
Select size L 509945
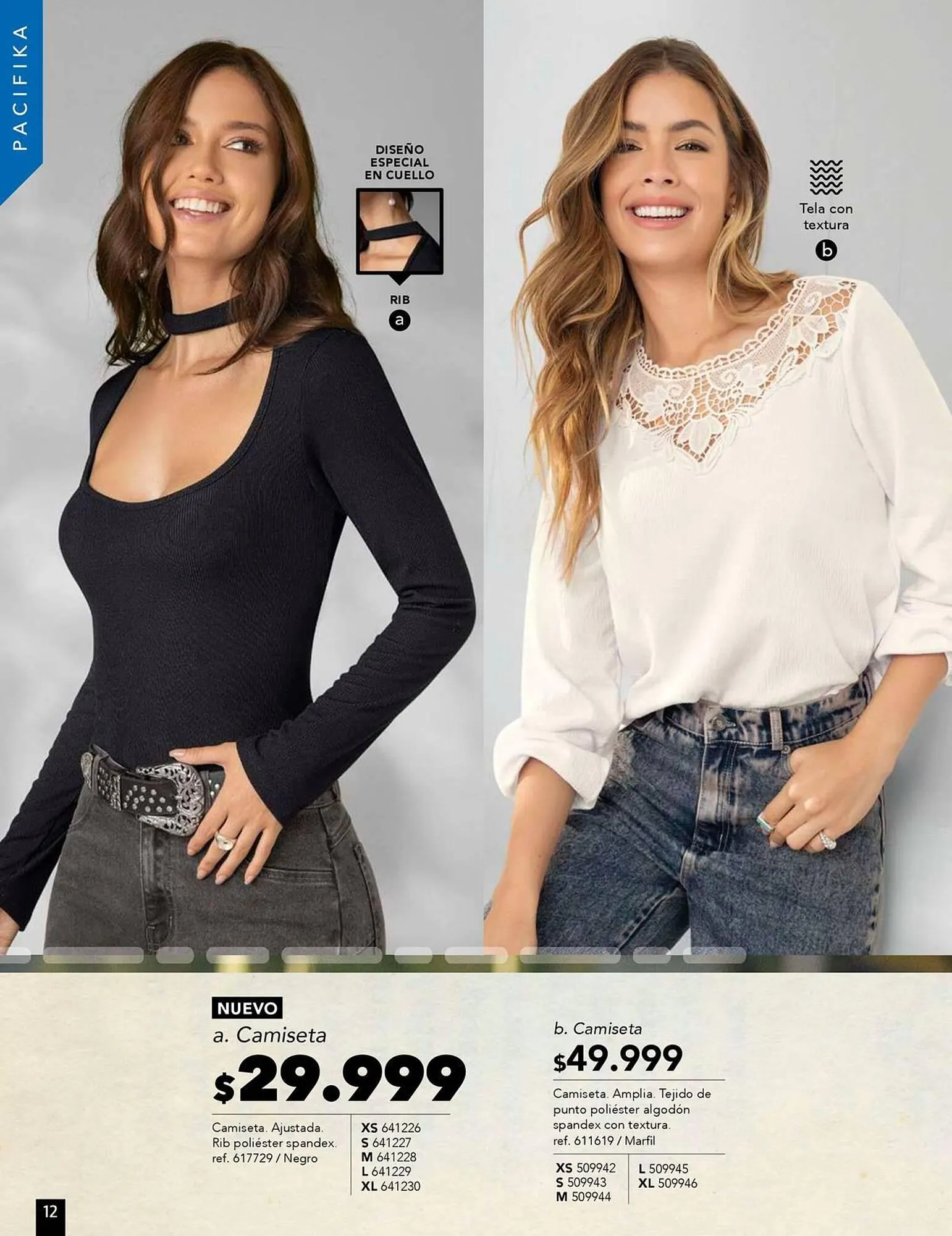click(x=663, y=1169)
